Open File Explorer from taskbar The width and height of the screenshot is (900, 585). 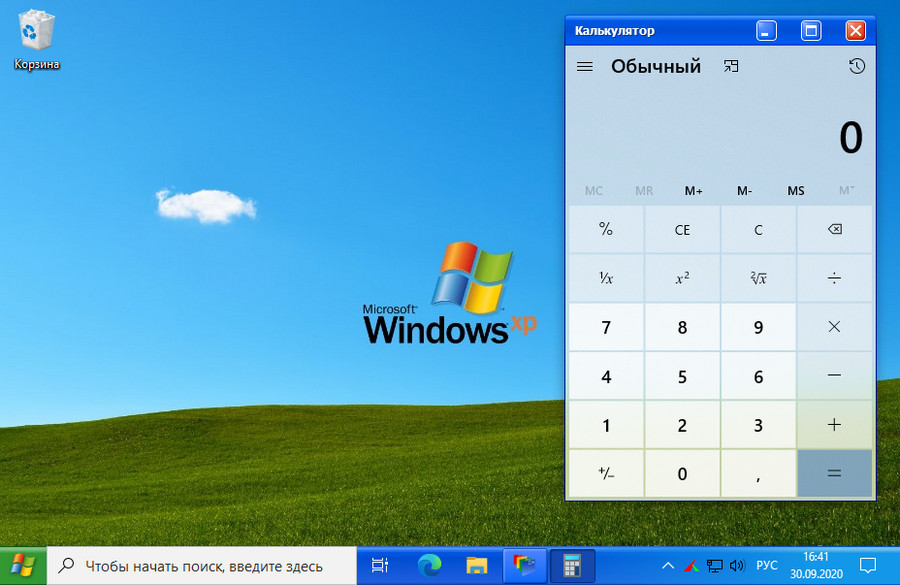coord(476,566)
